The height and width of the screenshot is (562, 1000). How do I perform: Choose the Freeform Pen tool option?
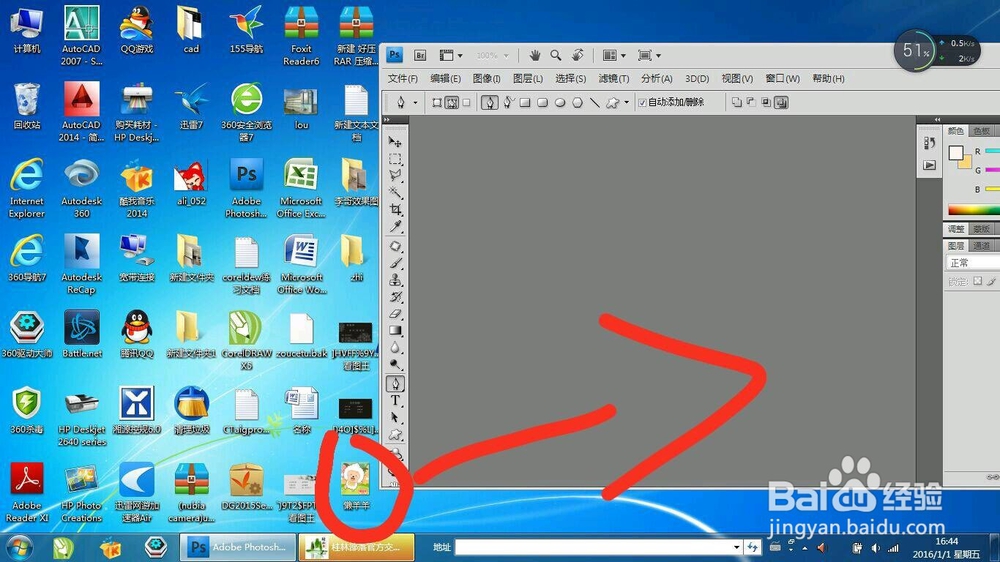click(x=508, y=103)
